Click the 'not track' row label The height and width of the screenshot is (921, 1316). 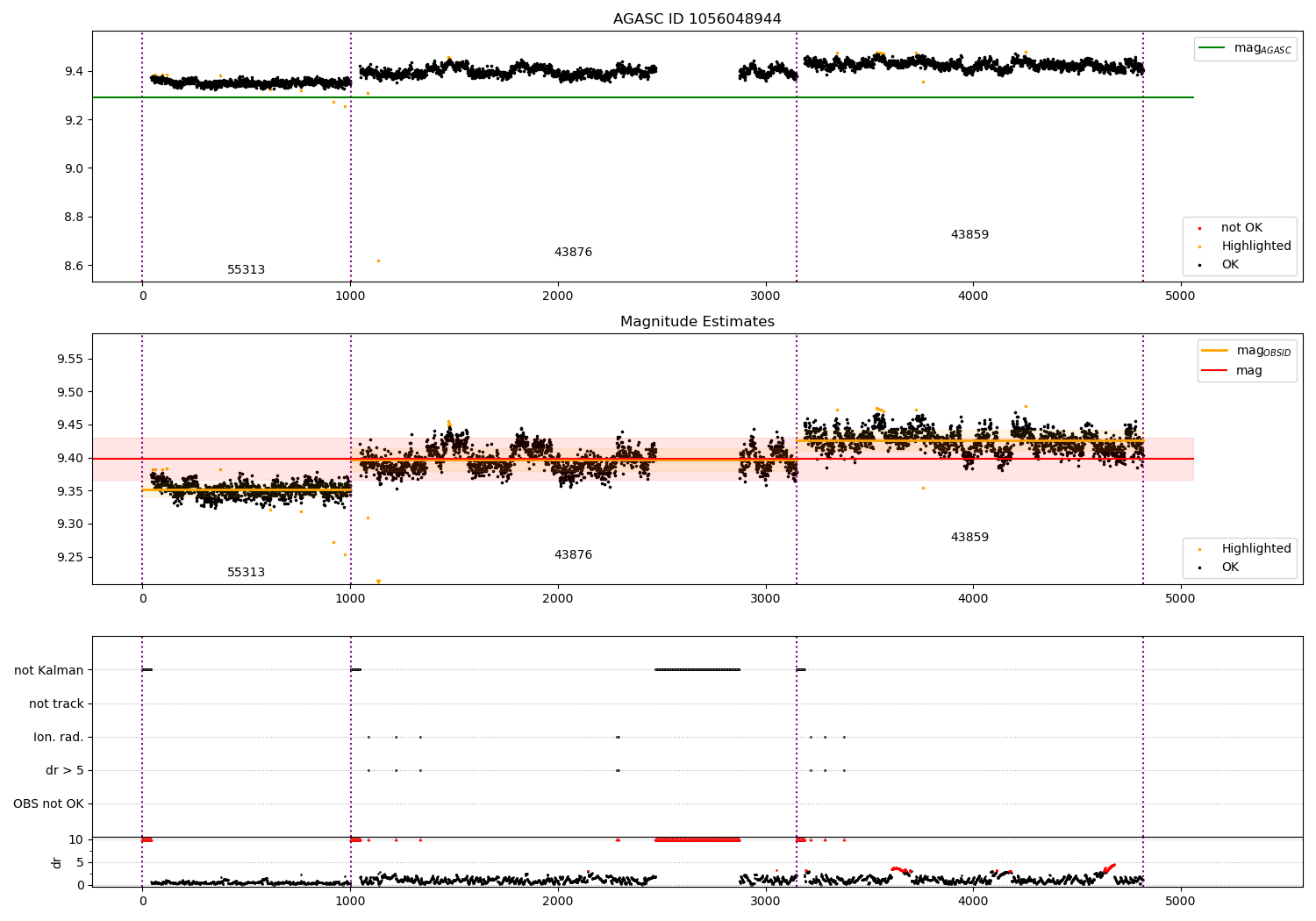pos(56,703)
